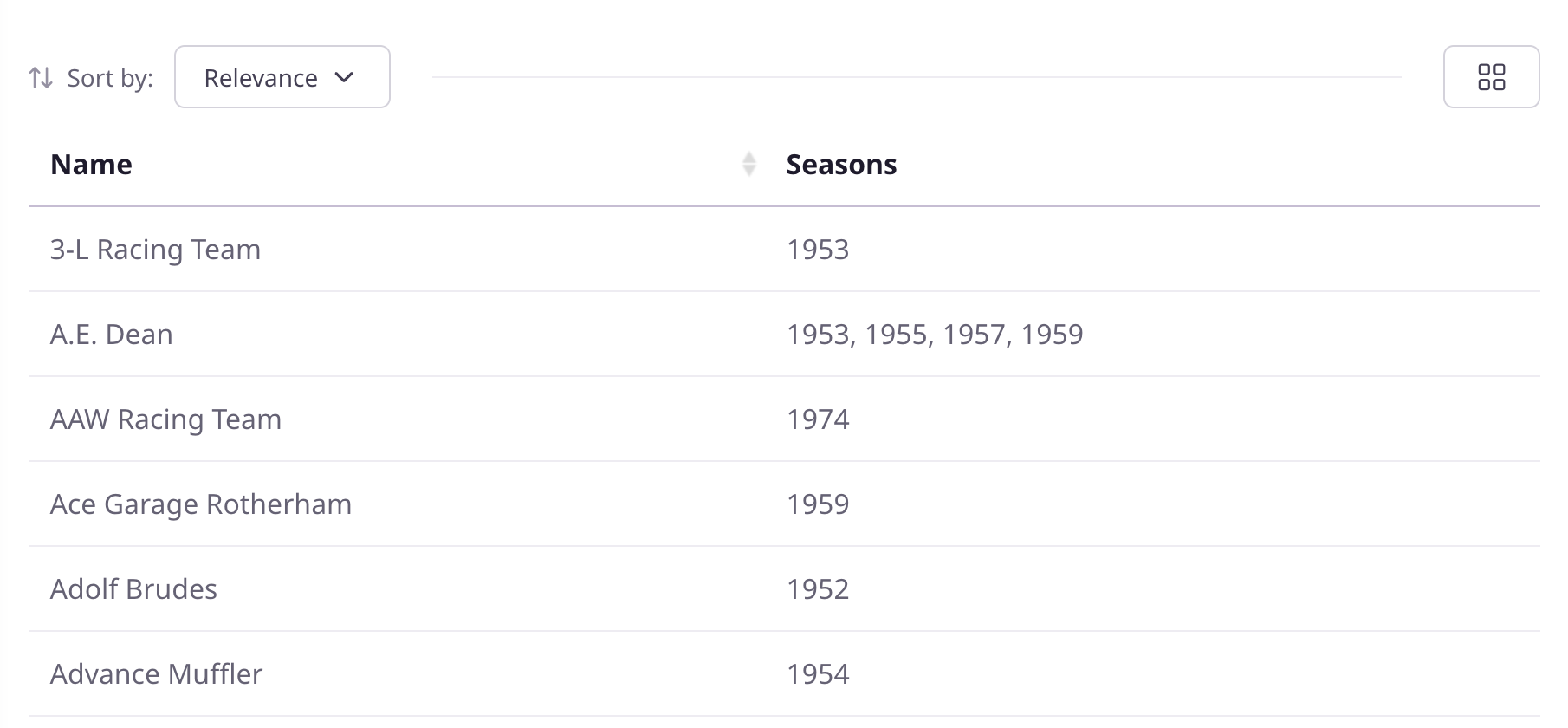Toggle Name column sort arrows
Viewport: 1568px width, 728px height.
(x=749, y=164)
